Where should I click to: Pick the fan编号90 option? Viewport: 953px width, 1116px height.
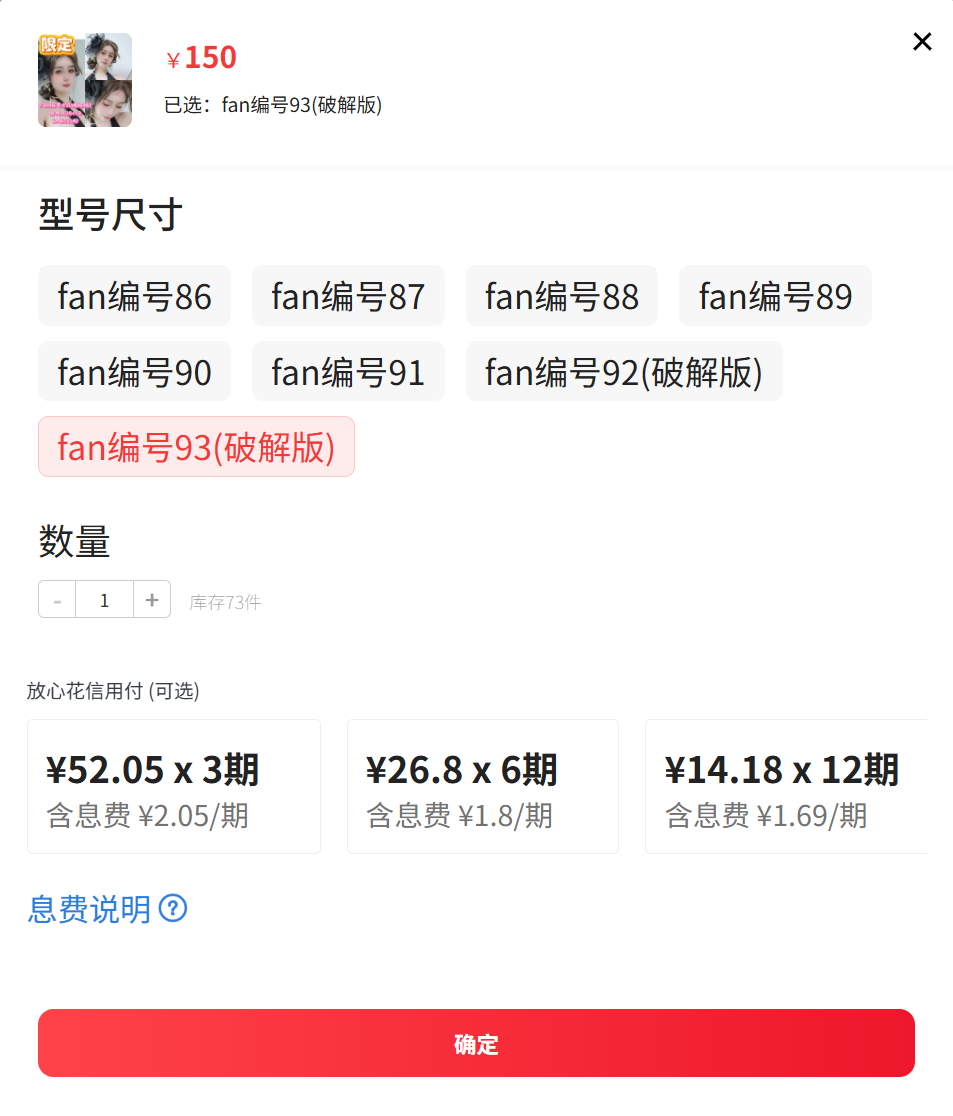pos(135,371)
